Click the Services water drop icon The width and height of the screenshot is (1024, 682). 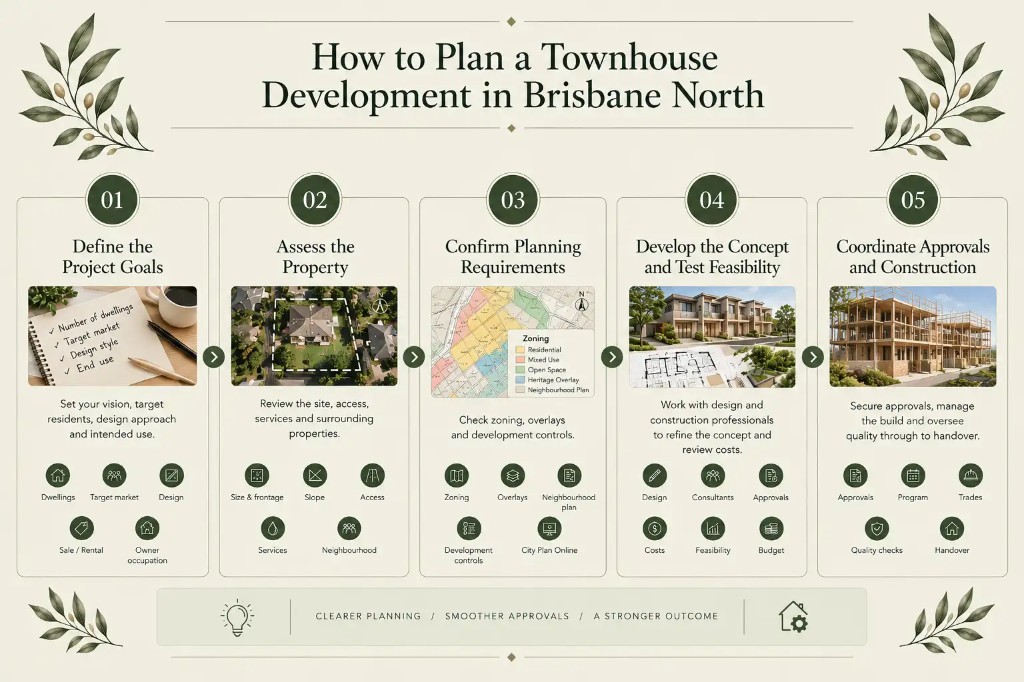(x=272, y=528)
